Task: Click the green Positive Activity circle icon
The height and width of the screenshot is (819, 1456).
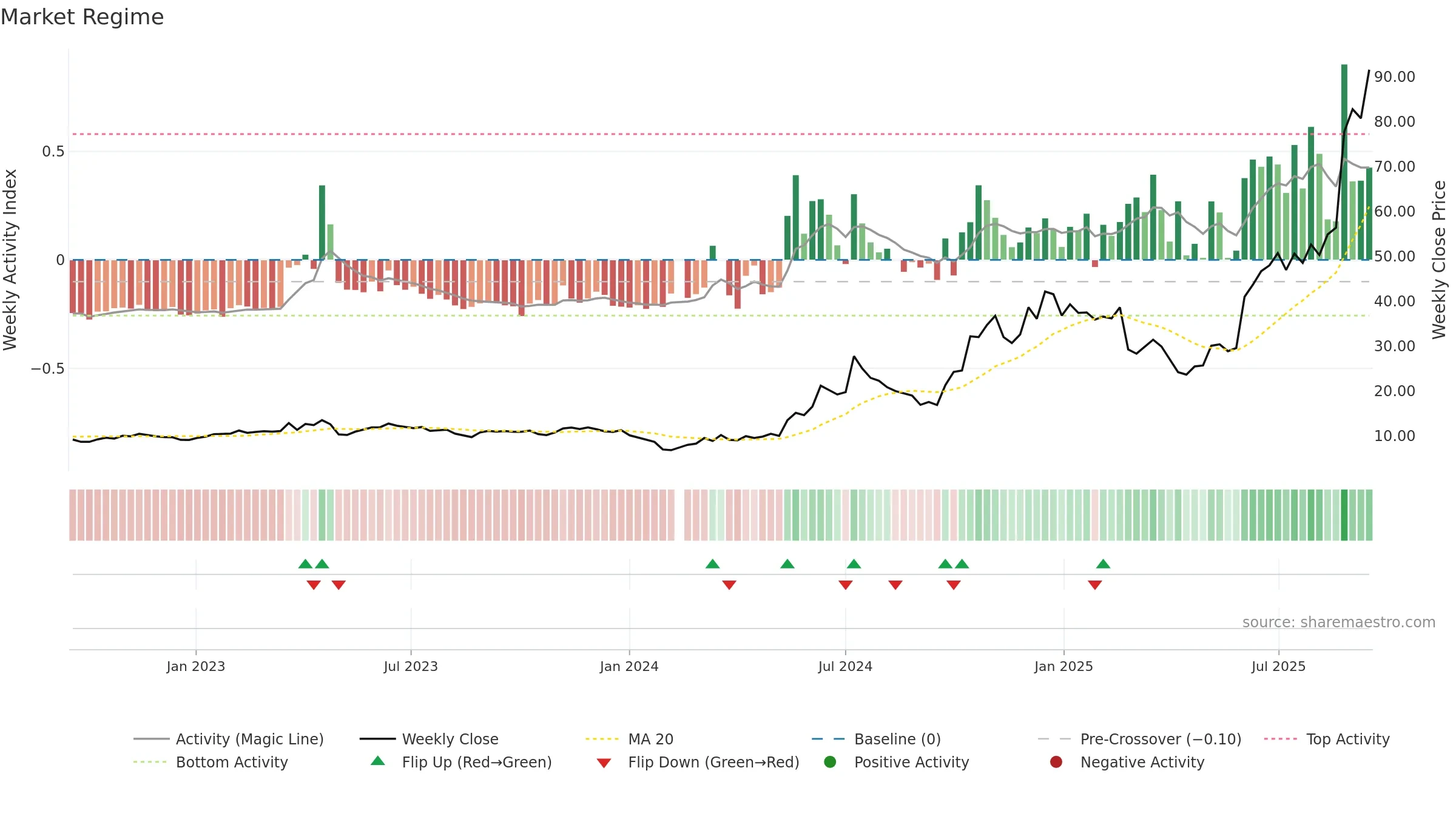Action: pyautogui.click(x=830, y=762)
